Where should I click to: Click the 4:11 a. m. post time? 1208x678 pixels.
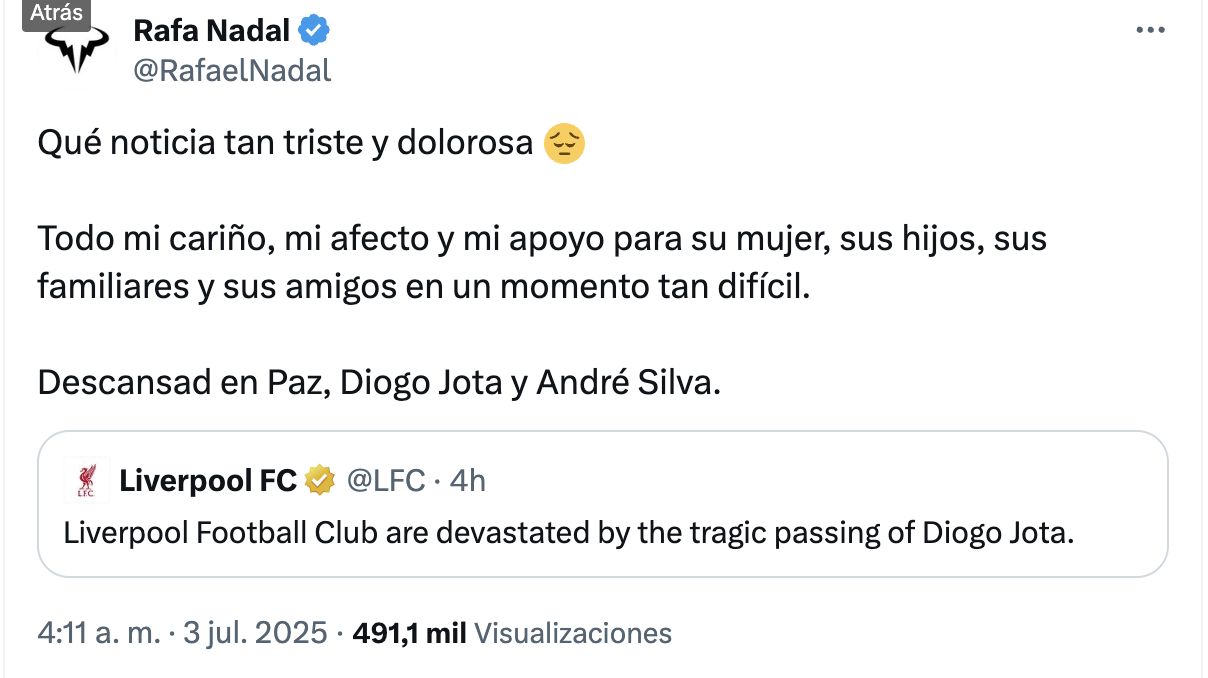[x=98, y=633]
